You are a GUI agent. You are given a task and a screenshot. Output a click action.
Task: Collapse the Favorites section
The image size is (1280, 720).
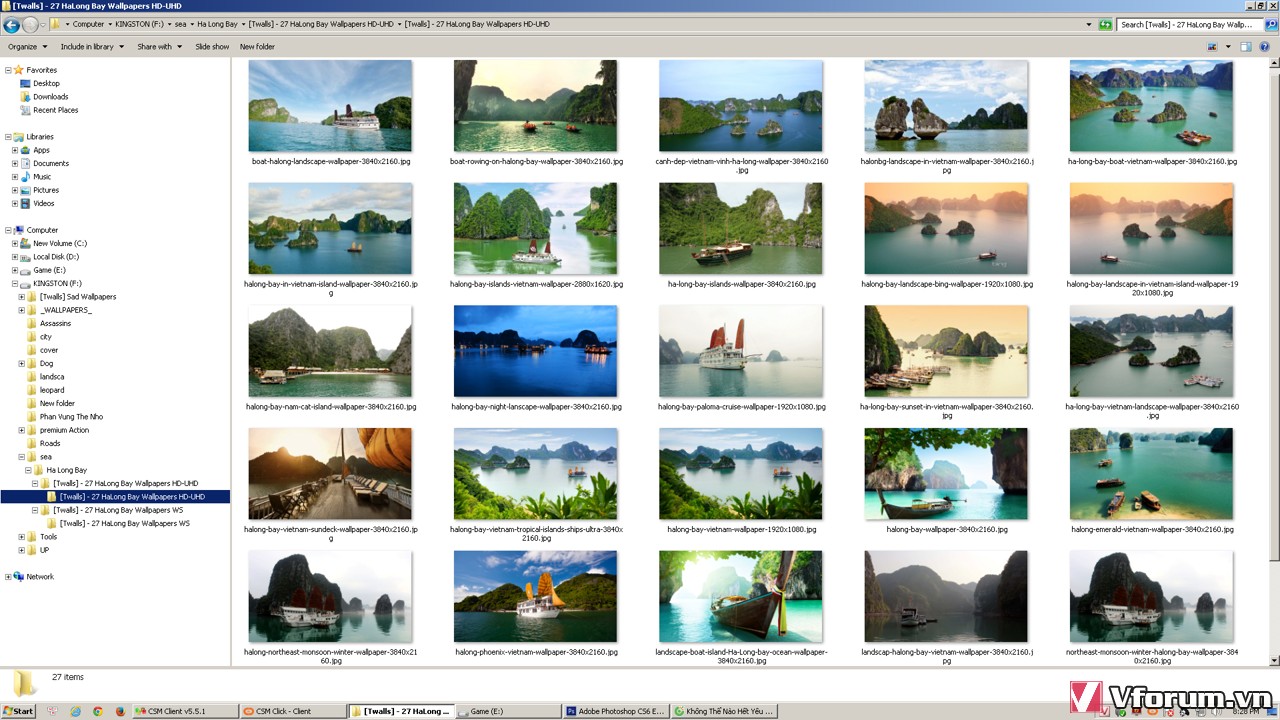8,70
